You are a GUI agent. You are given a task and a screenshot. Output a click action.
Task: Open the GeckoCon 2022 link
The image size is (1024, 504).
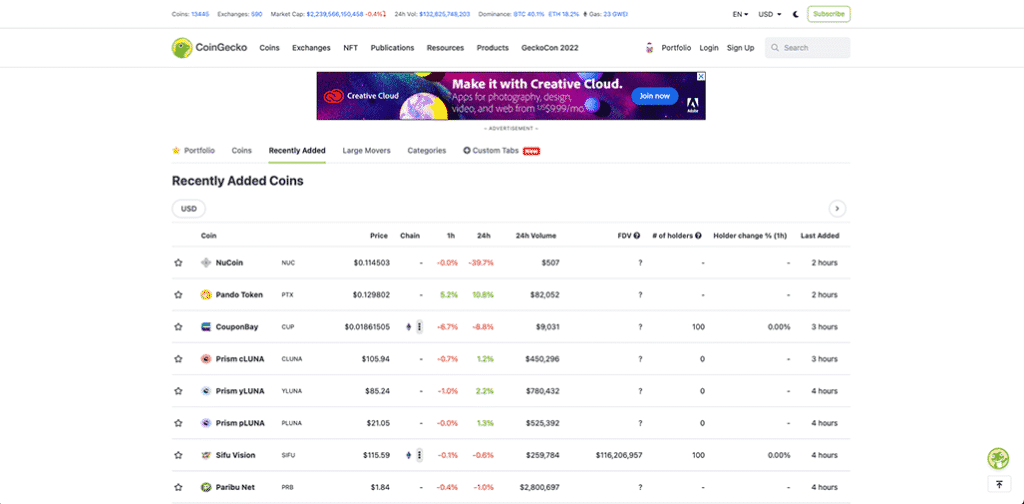pos(550,48)
